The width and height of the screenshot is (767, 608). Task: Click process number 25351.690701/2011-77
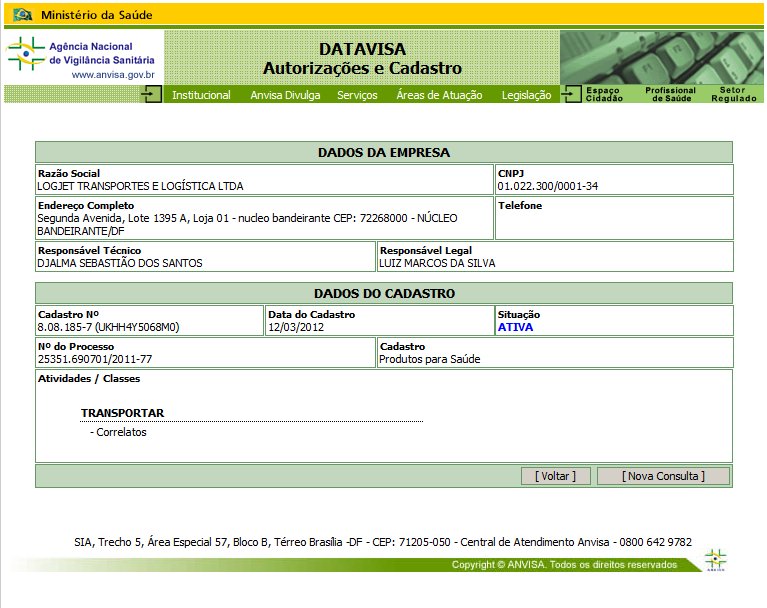(95, 359)
